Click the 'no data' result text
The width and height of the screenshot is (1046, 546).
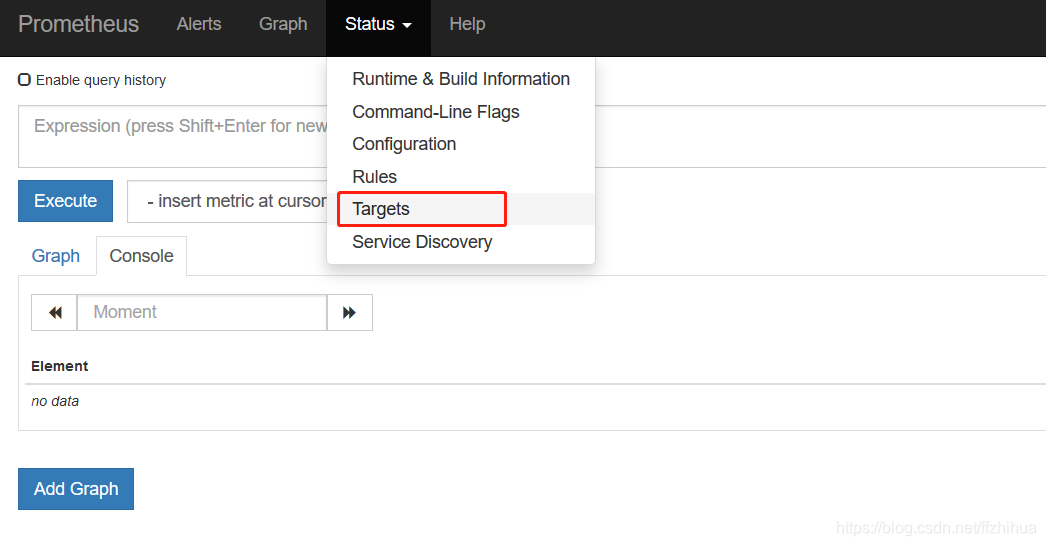click(55, 401)
